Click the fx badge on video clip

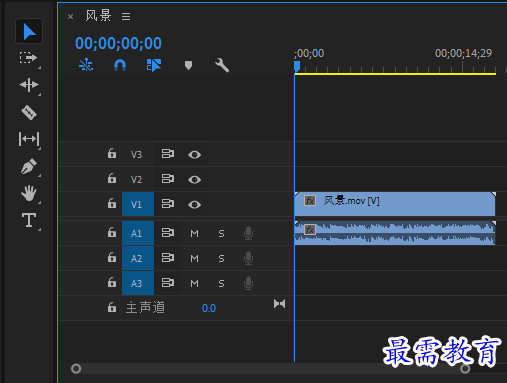coord(310,201)
